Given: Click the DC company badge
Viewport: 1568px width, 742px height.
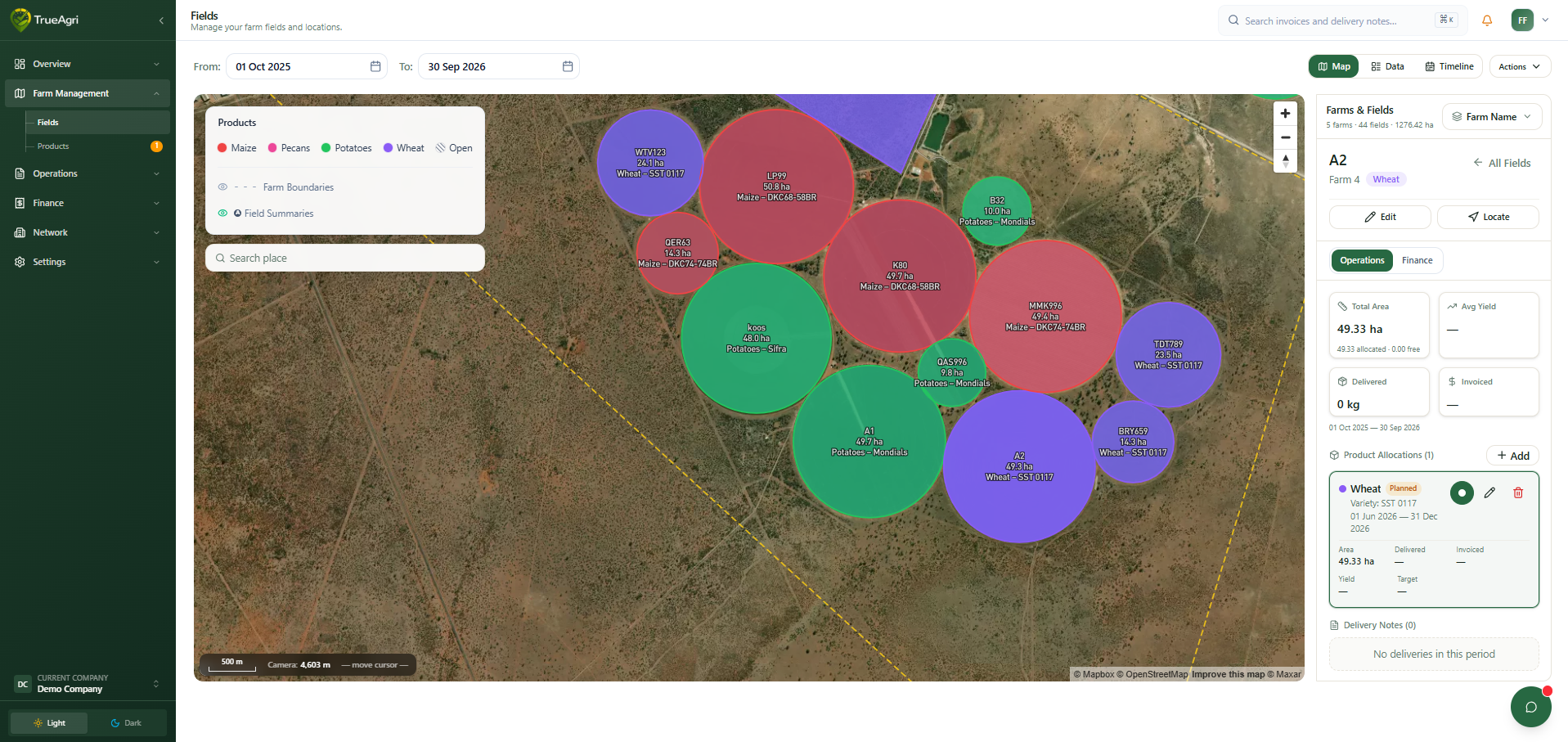Looking at the screenshot, I should 23,684.
